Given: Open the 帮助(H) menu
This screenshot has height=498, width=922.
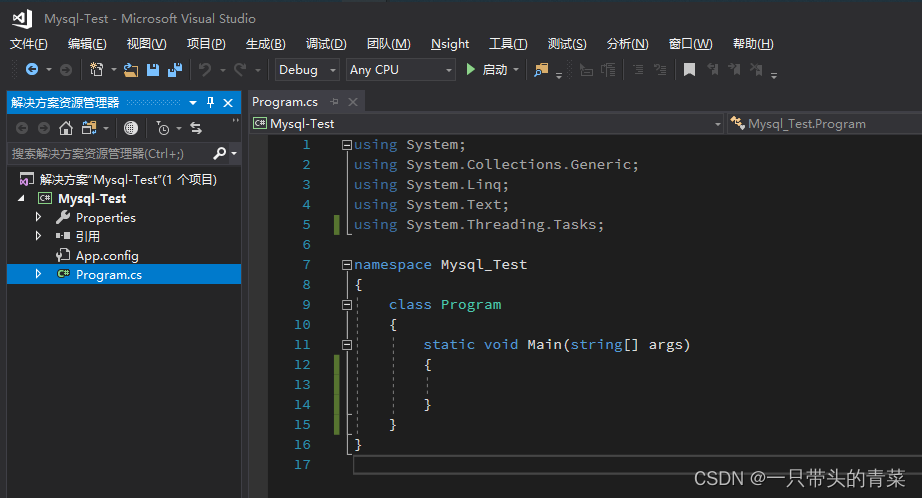Looking at the screenshot, I should [x=753, y=44].
